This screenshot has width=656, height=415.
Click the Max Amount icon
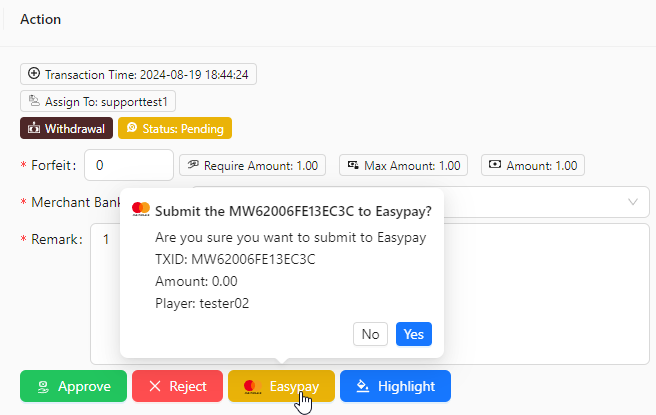pos(353,165)
